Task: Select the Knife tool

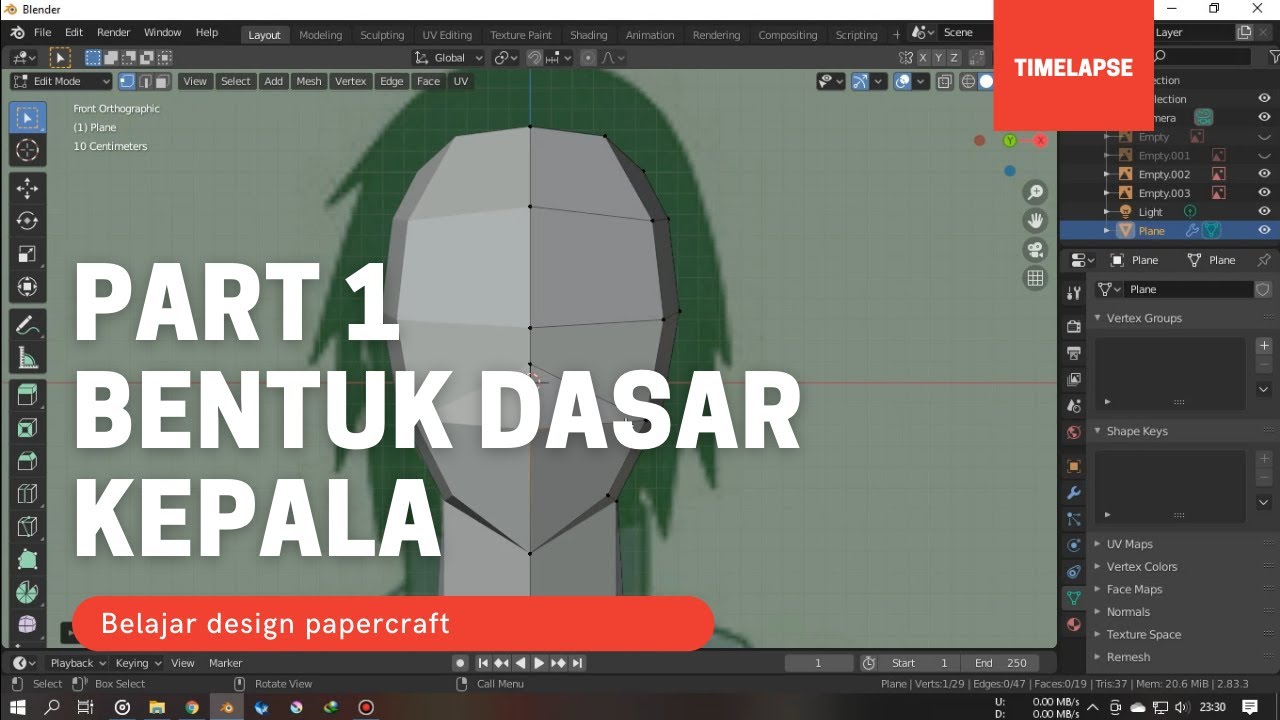Action: (27, 527)
